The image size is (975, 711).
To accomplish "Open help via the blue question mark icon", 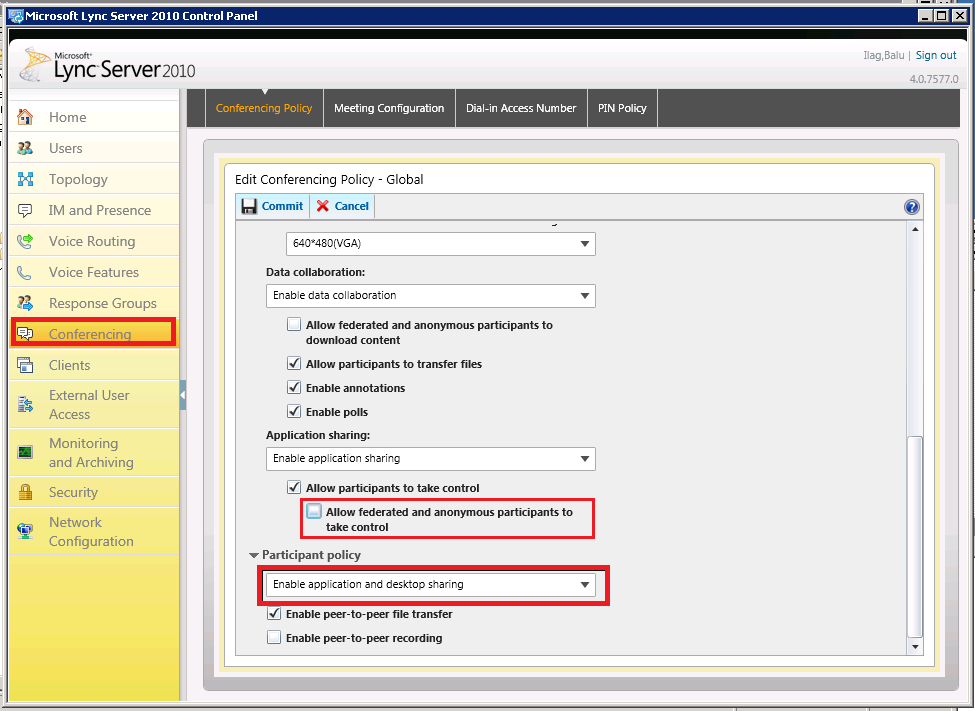I will 912,207.
